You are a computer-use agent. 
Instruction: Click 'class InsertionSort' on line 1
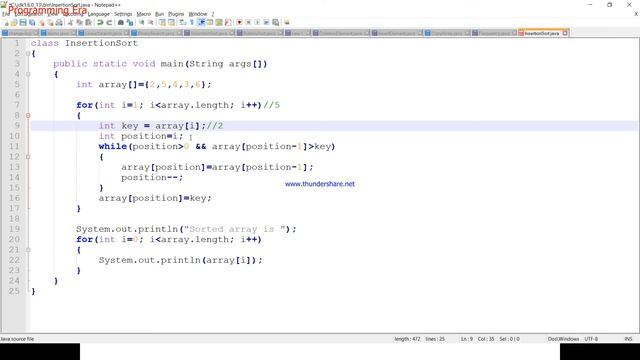tap(84, 43)
